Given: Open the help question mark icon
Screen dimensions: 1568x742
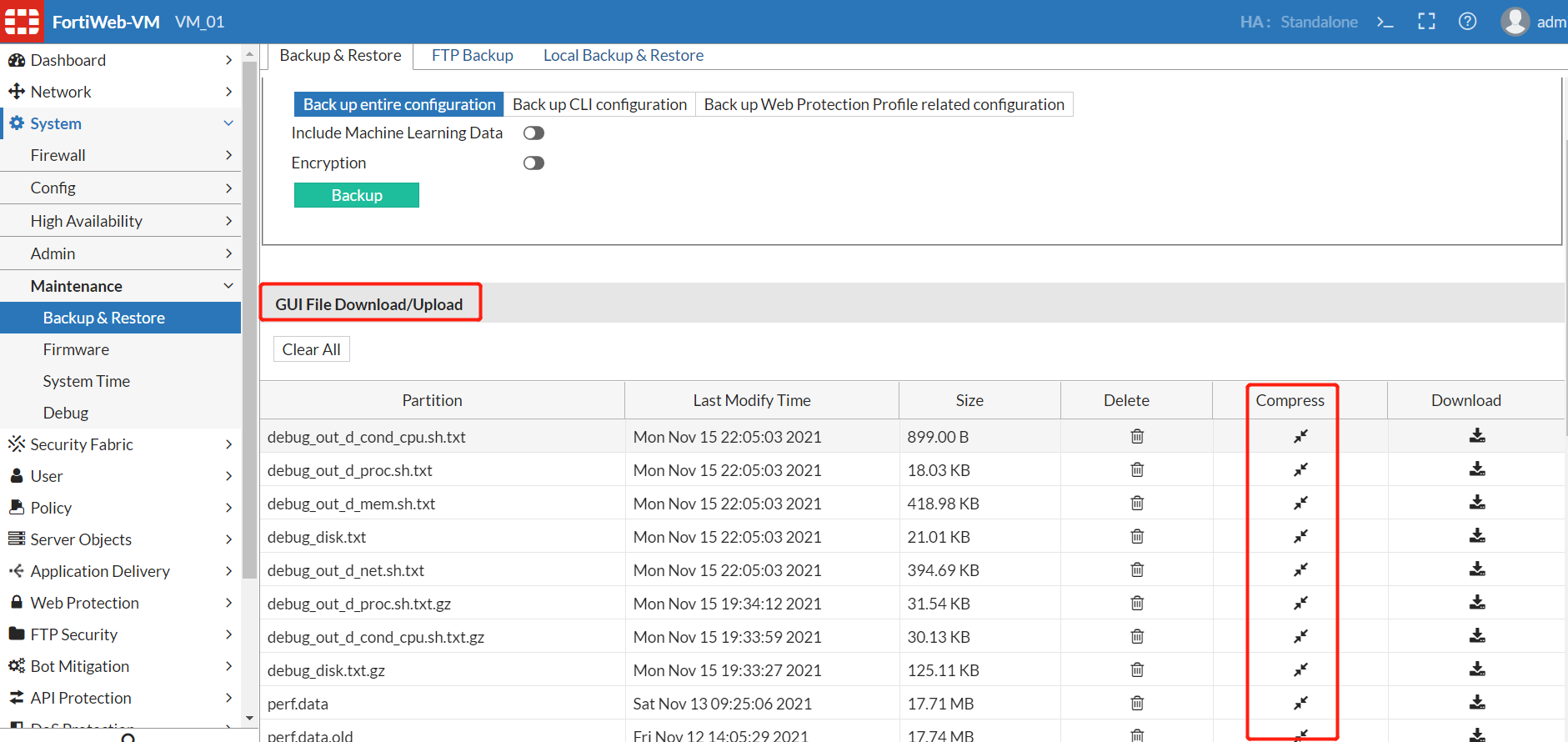Looking at the screenshot, I should (1467, 22).
